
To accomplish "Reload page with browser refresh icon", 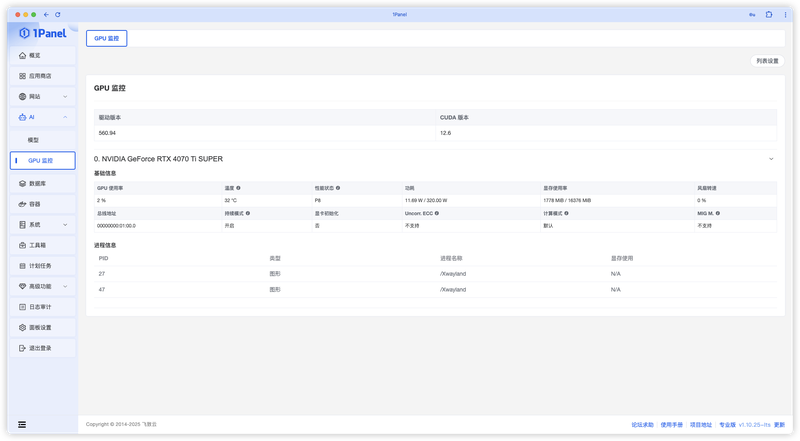I will 58,14.
